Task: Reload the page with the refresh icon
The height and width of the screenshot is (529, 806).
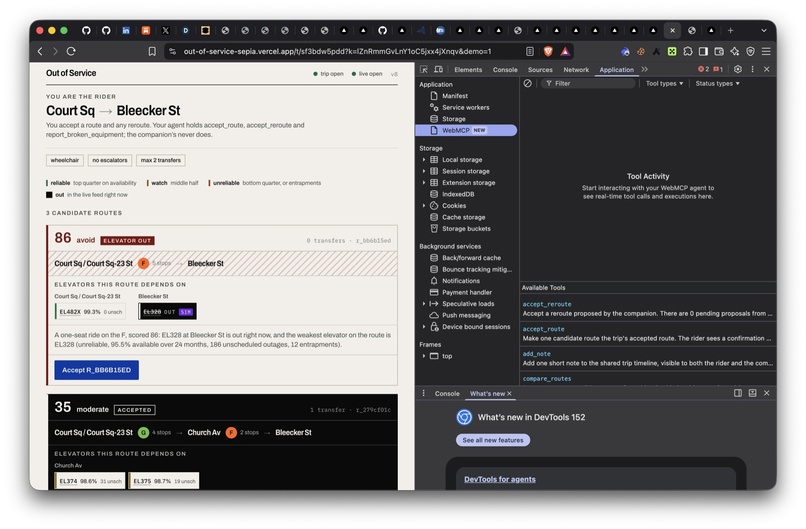Action: [71, 51]
